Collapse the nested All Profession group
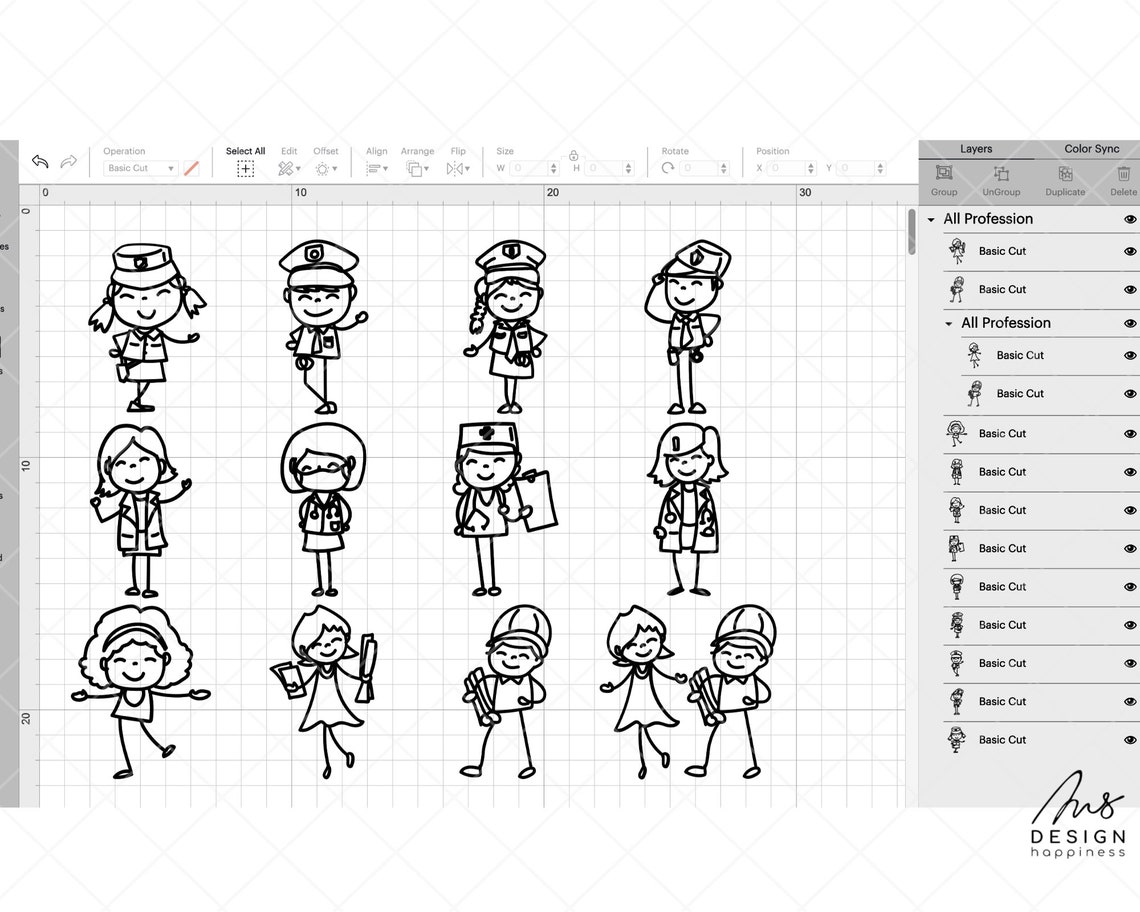Screen dimensions: 1140x912 [x=947, y=323]
